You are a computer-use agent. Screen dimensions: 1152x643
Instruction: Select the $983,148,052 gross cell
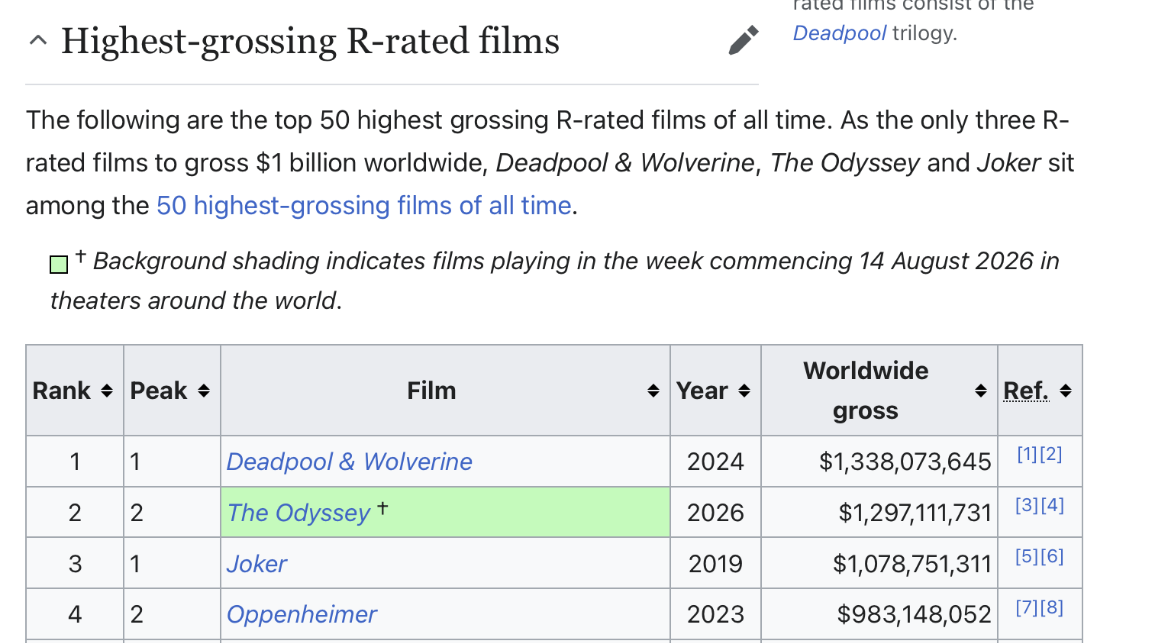coord(879,614)
